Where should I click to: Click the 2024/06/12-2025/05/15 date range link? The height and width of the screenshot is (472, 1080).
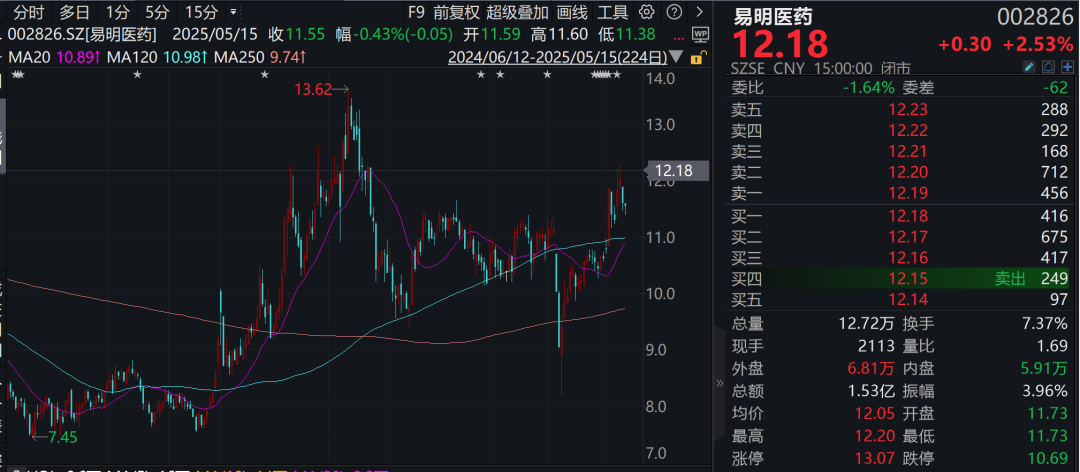[x=557, y=58]
